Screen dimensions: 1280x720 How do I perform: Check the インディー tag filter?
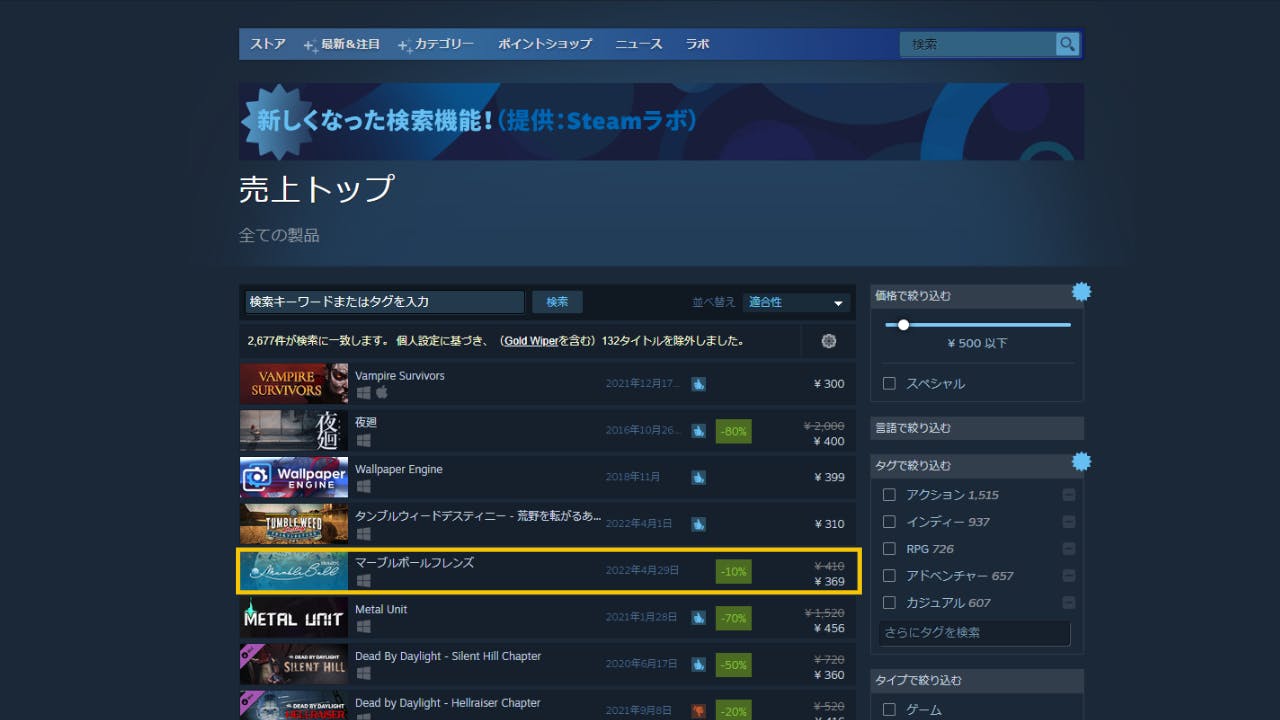[x=889, y=522]
